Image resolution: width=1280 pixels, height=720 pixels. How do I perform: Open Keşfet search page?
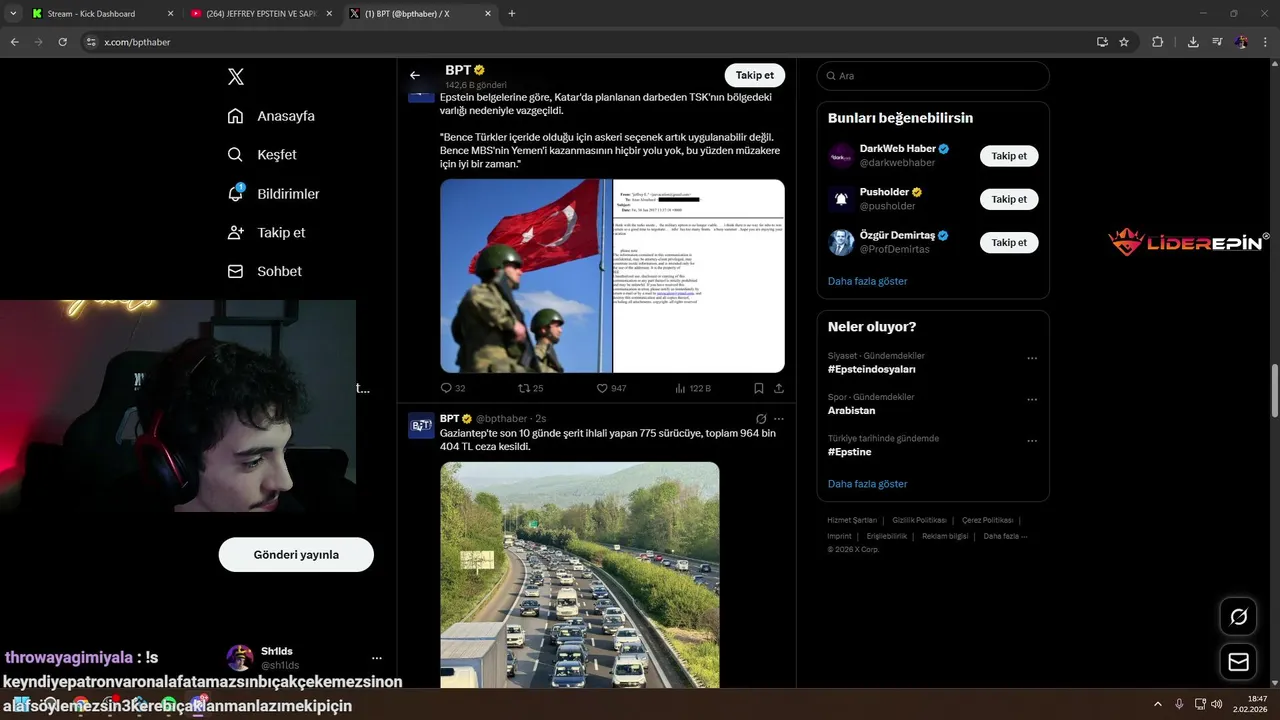click(x=262, y=155)
